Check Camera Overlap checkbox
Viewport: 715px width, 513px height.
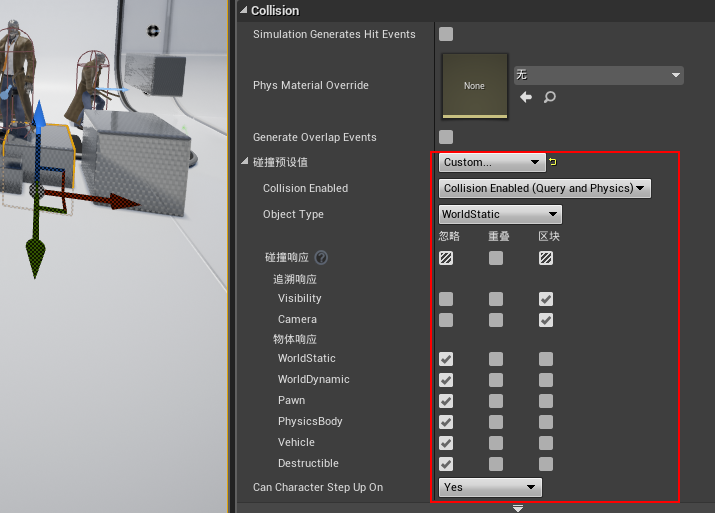coord(496,320)
